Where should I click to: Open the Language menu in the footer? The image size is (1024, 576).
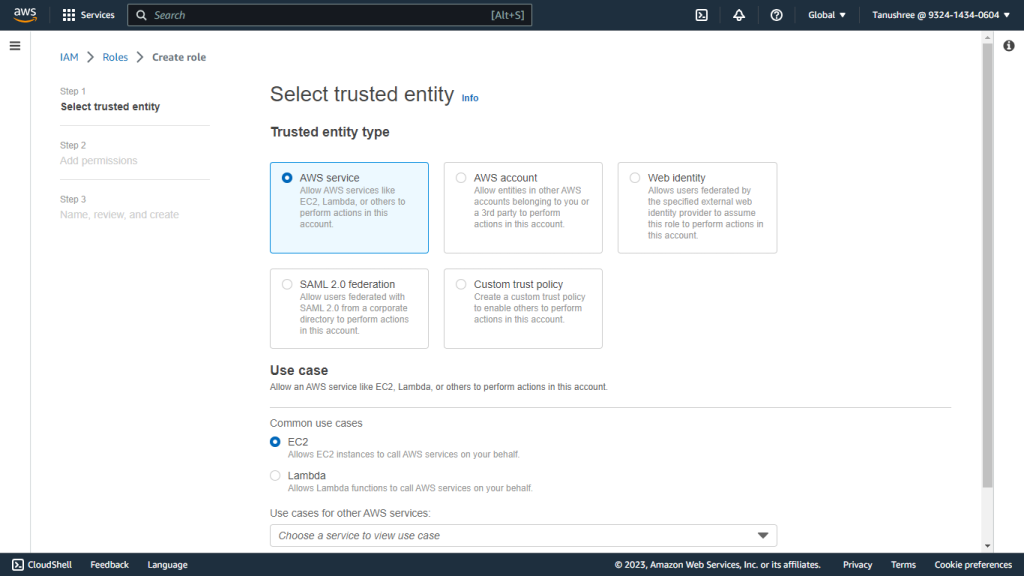pos(167,565)
